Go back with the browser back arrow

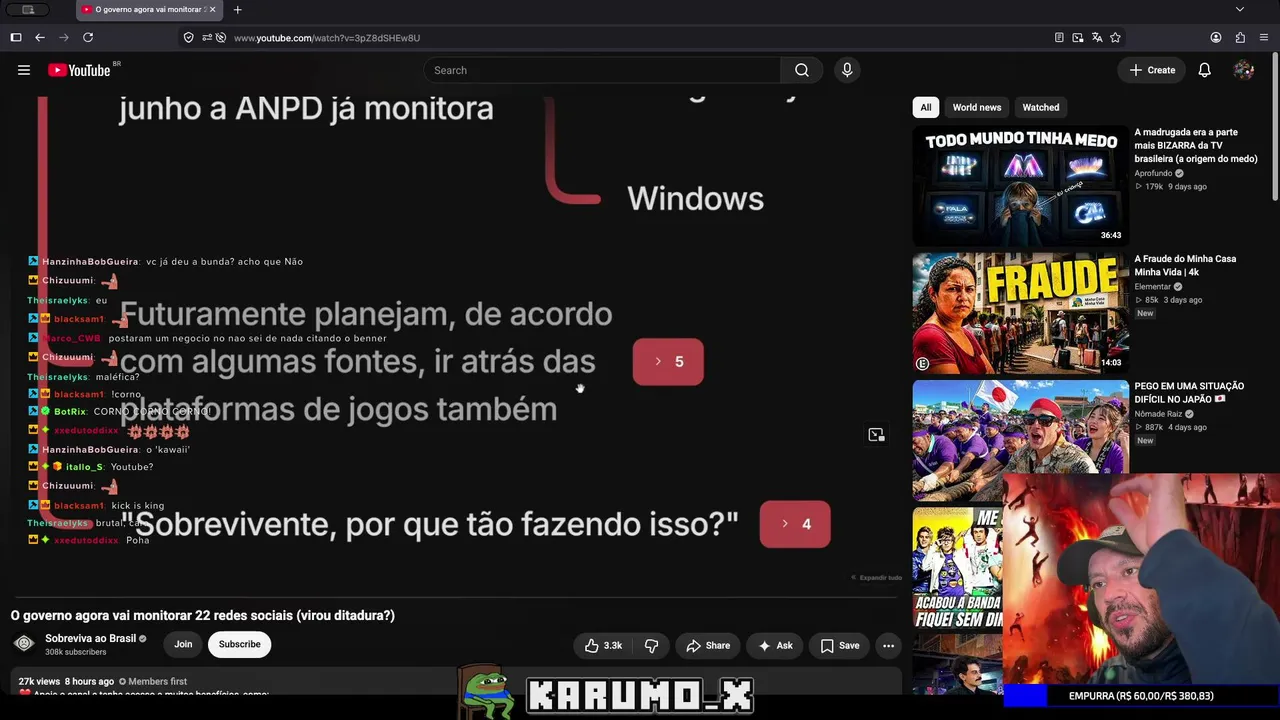[40, 38]
